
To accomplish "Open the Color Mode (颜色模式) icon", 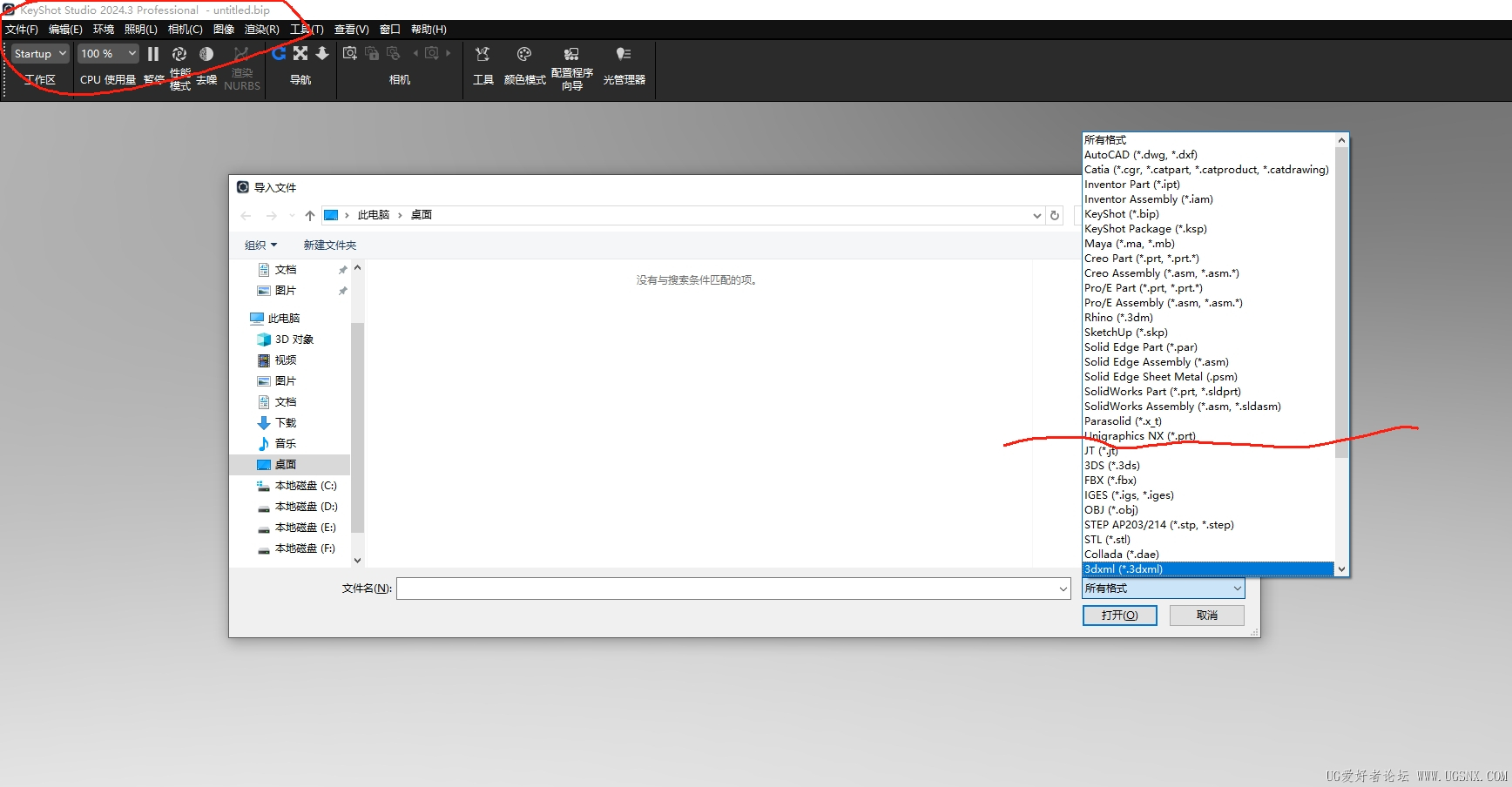I will [x=524, y=54].
